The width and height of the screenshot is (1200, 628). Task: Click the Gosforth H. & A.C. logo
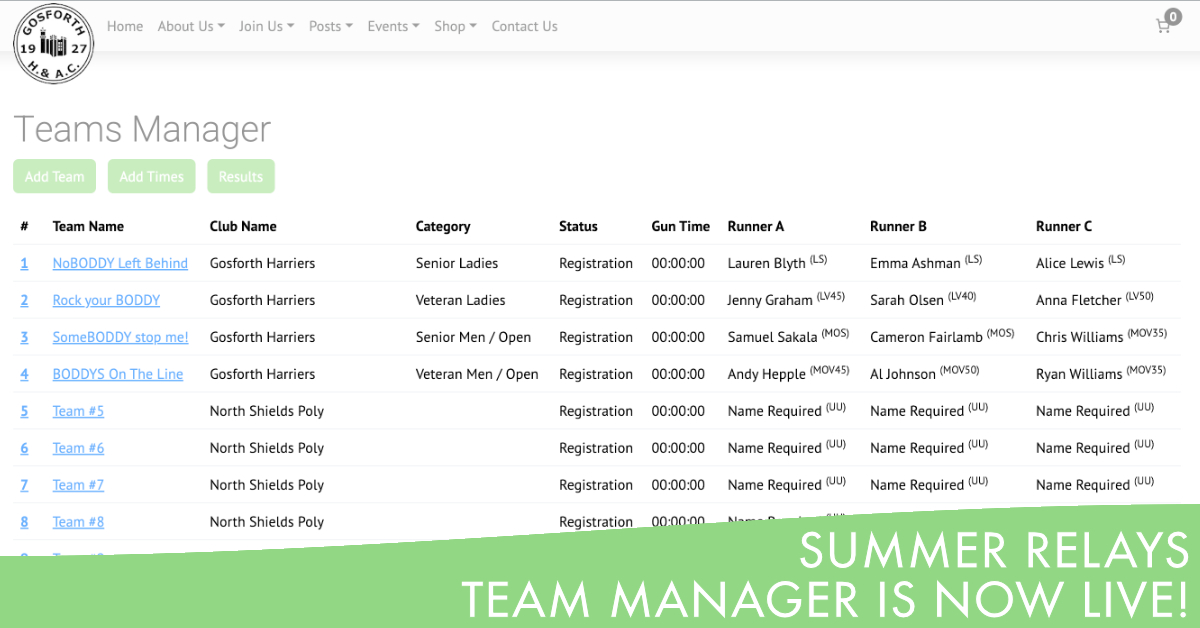pos(53,44)
